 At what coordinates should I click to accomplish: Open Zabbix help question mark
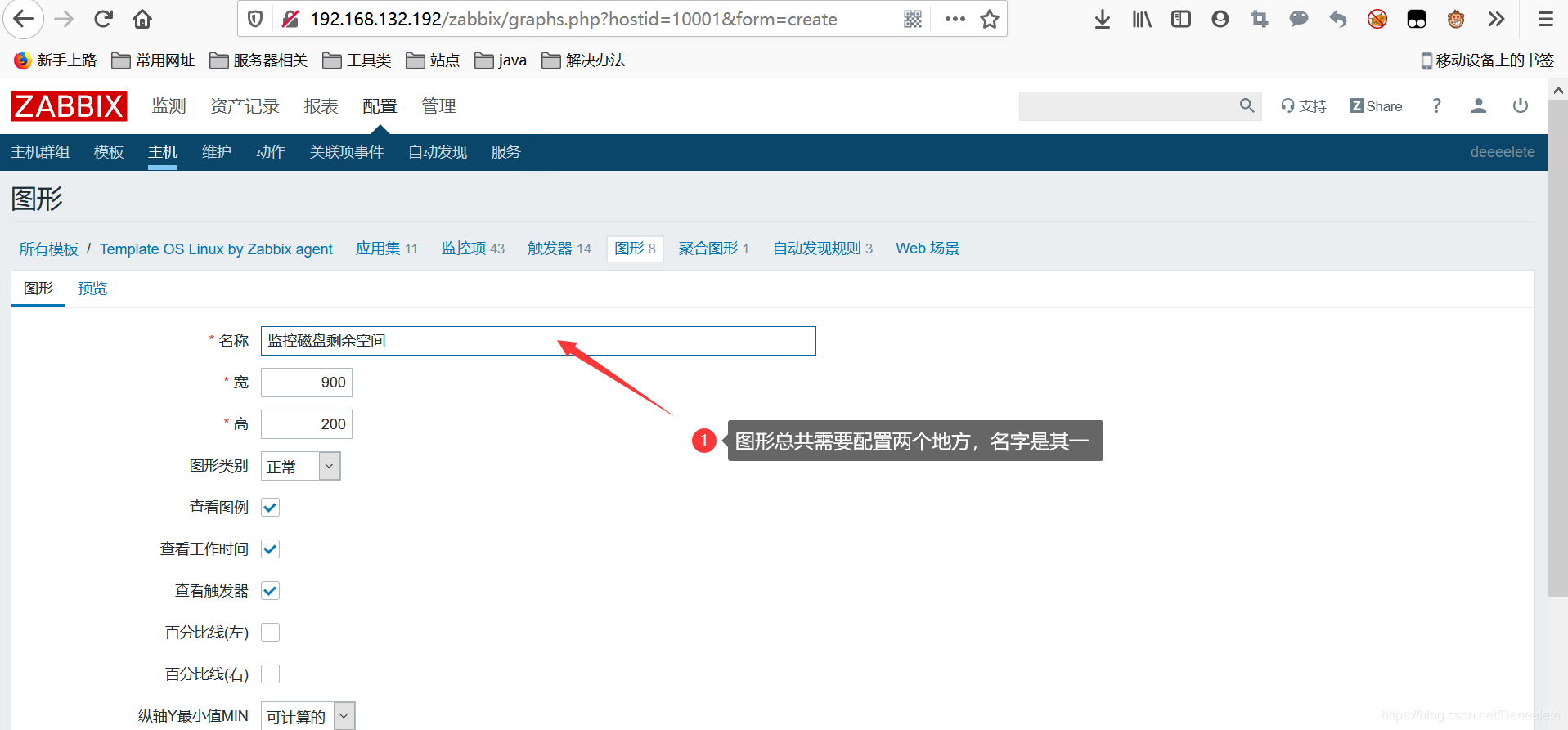pos(1437,105)
